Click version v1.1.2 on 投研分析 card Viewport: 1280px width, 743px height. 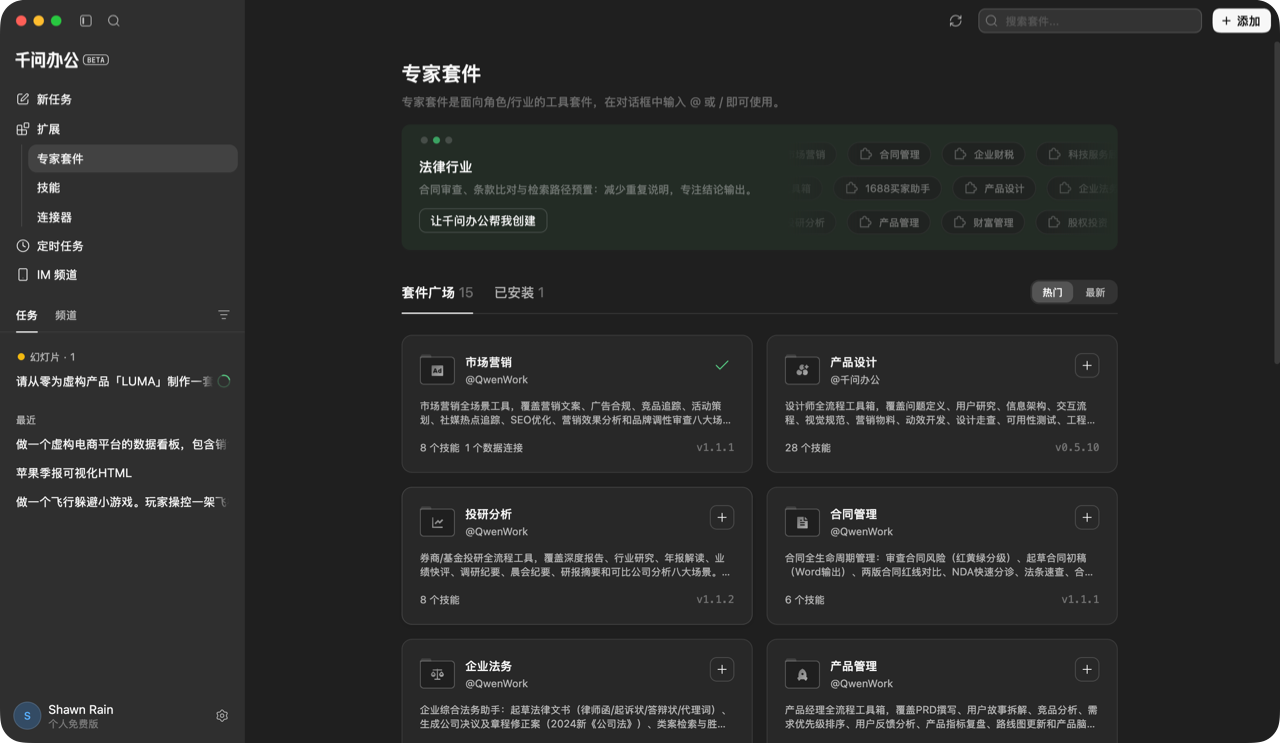click(x=715, y=600)
